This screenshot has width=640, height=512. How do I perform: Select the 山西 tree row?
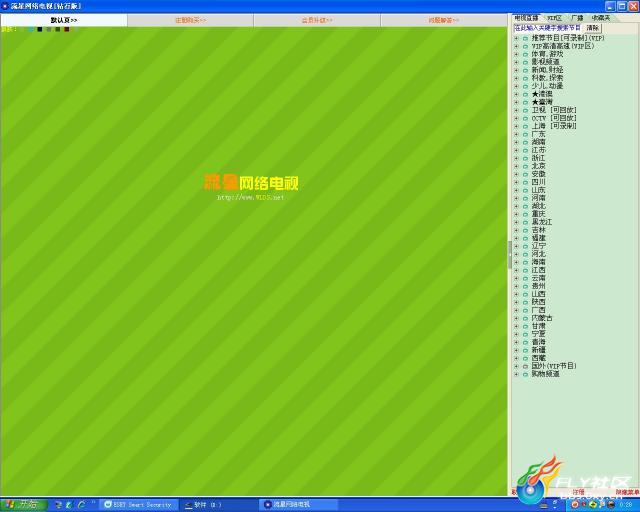pos(538,294)
